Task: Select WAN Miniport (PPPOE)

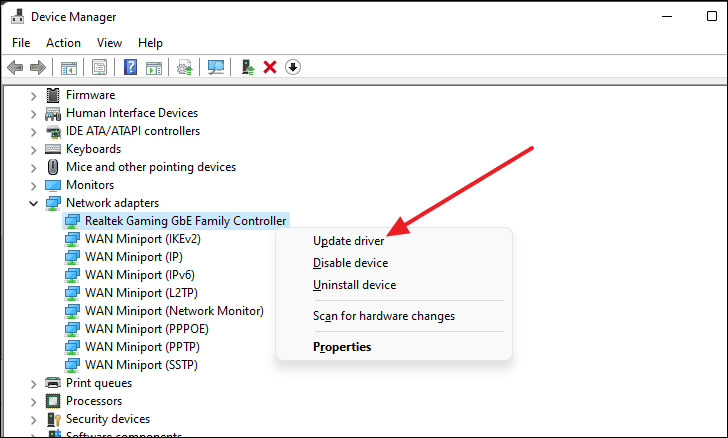Action: 147,329
